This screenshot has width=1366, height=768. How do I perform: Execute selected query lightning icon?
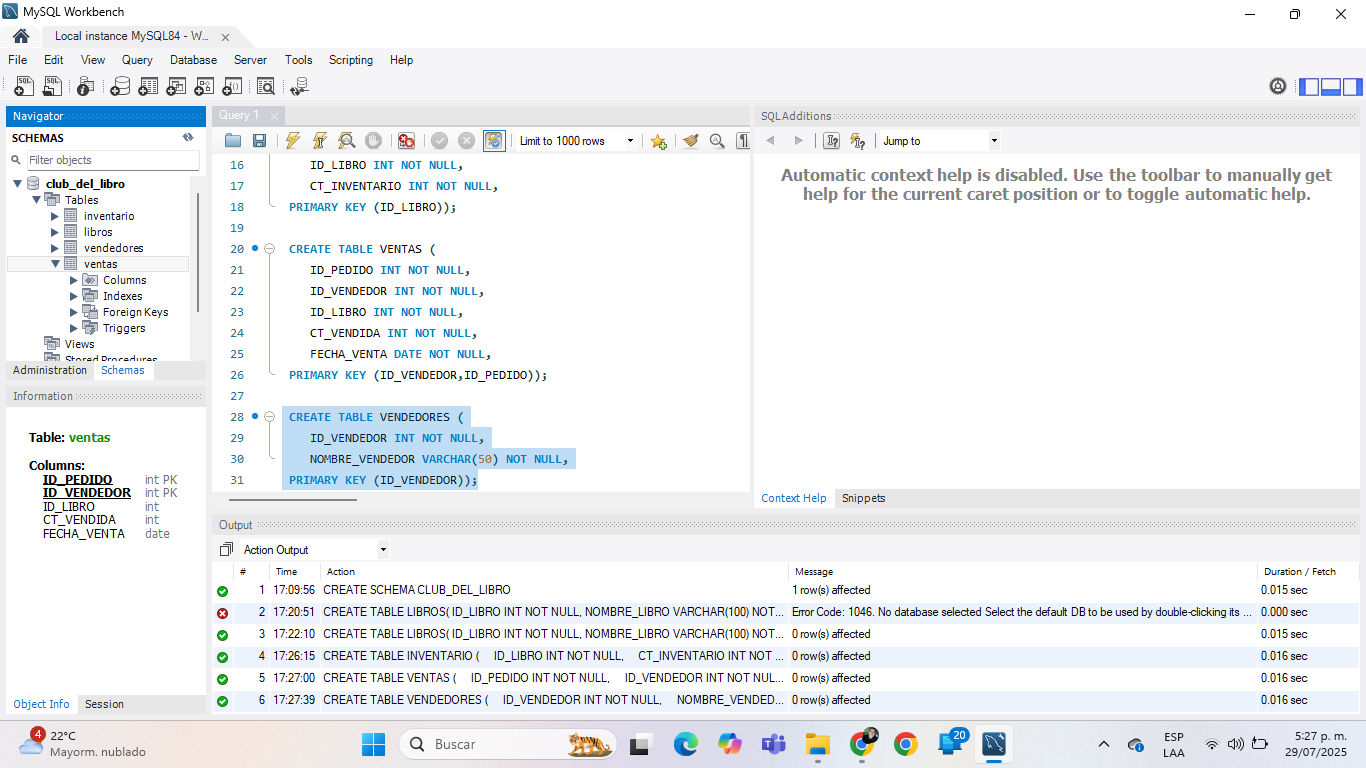[292, 141]
